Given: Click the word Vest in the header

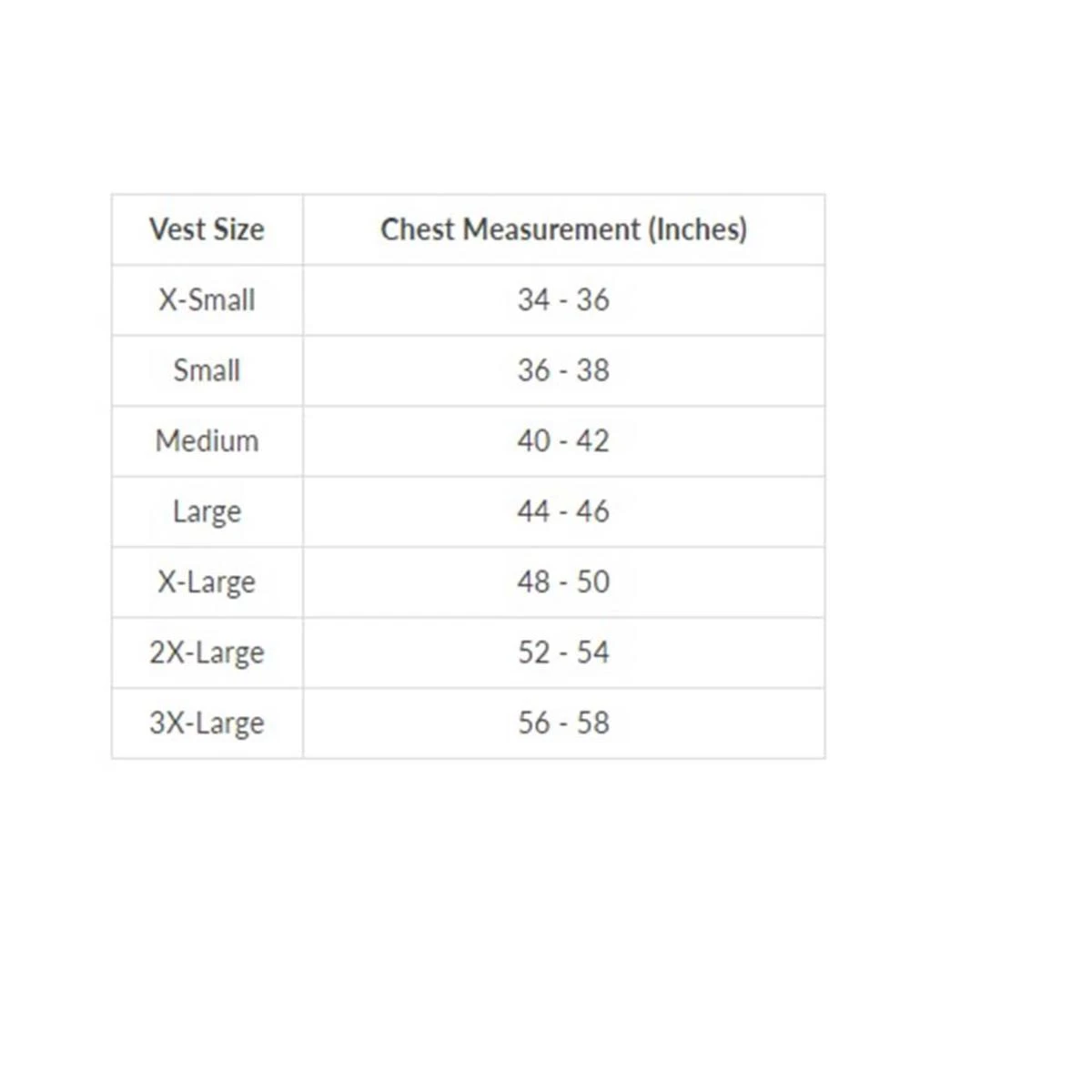Looking at the screenshot, I should [177, 229].
